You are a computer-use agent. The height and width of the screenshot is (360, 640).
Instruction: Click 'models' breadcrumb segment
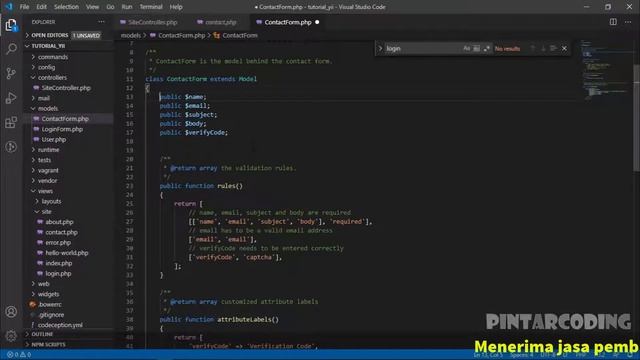pos(131,36)
